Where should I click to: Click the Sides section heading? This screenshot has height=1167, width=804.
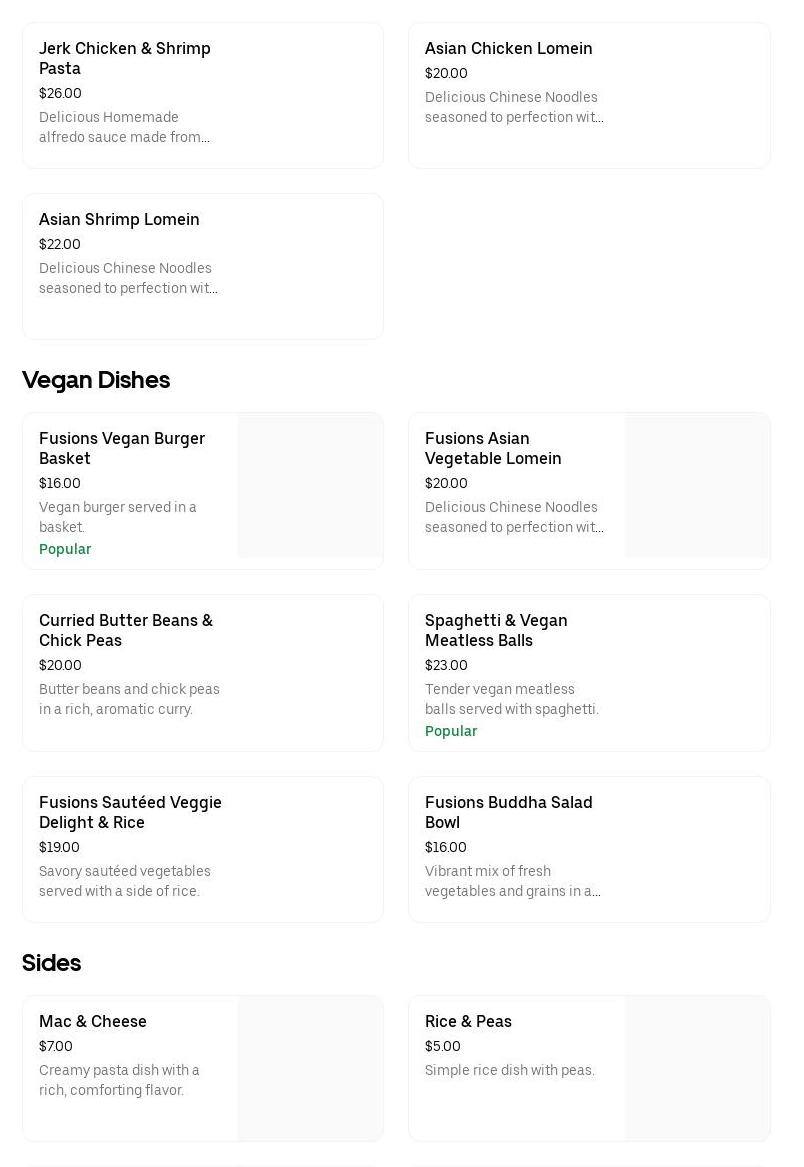[x=52, y=963]
